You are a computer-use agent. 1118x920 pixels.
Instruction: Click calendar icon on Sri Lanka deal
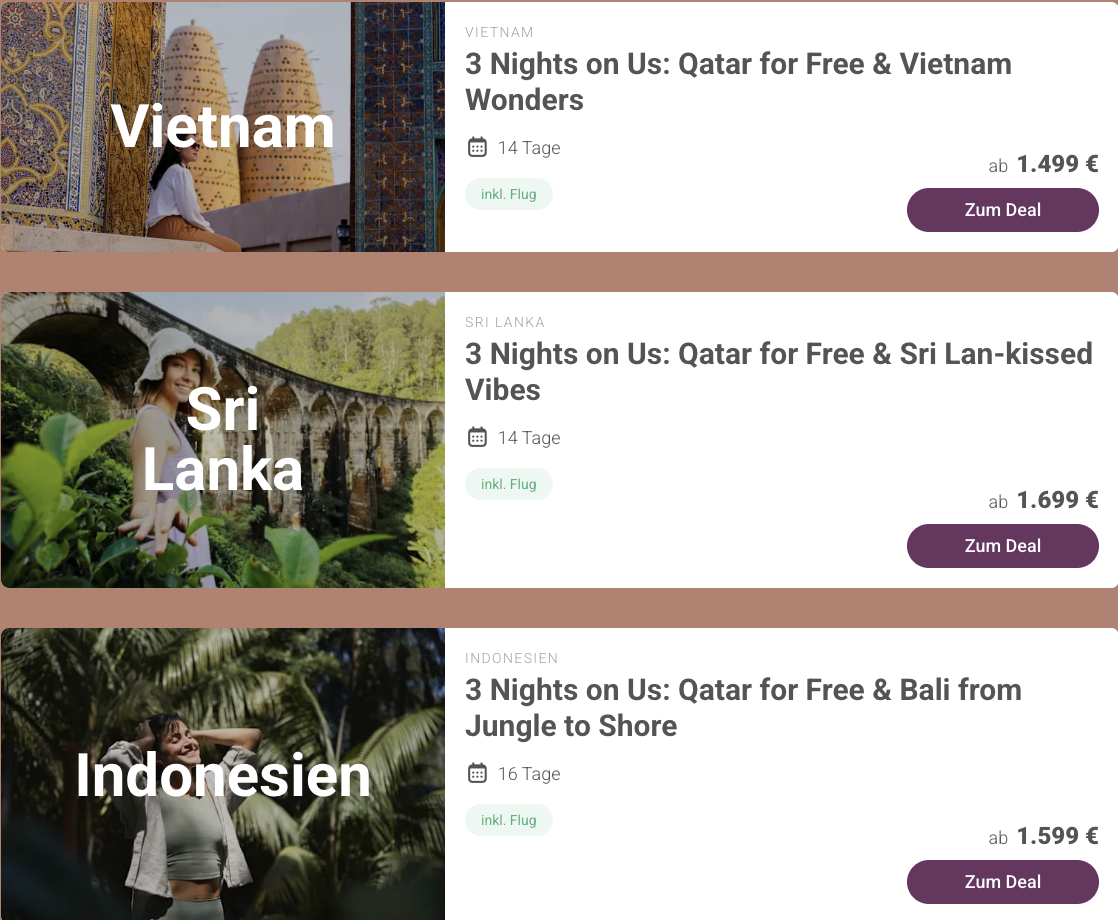point(477,438)
